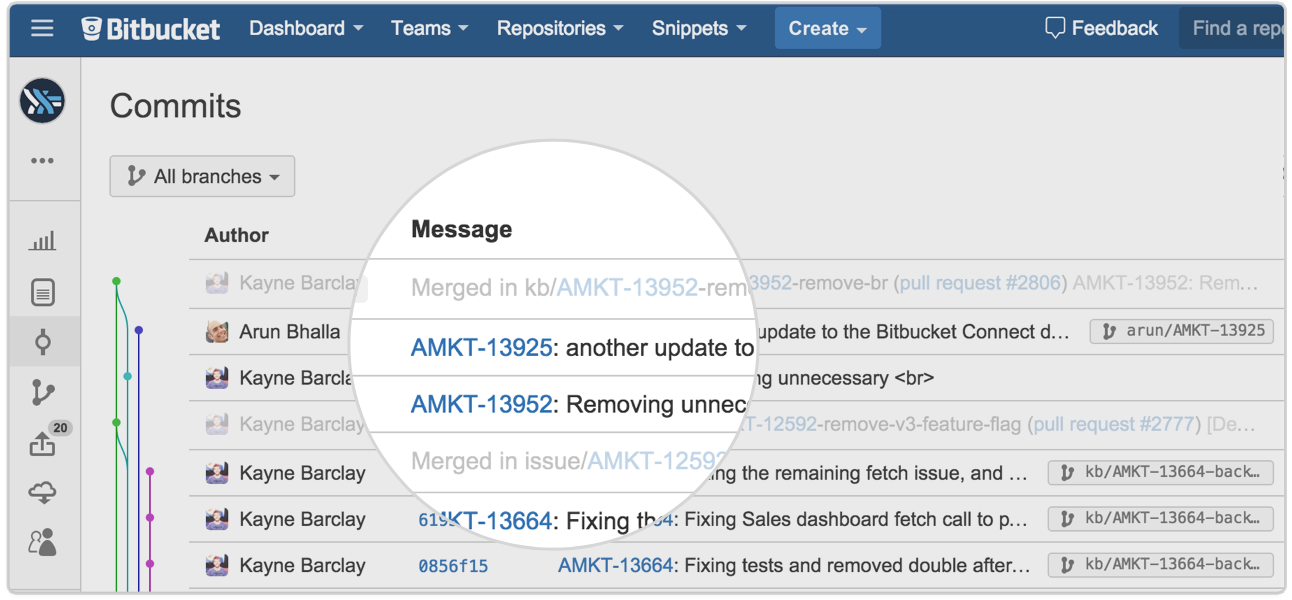Click branch tag on Fixing Sales dashboard row
The height and width of the screenshot is (600, 1292).
1160,518
